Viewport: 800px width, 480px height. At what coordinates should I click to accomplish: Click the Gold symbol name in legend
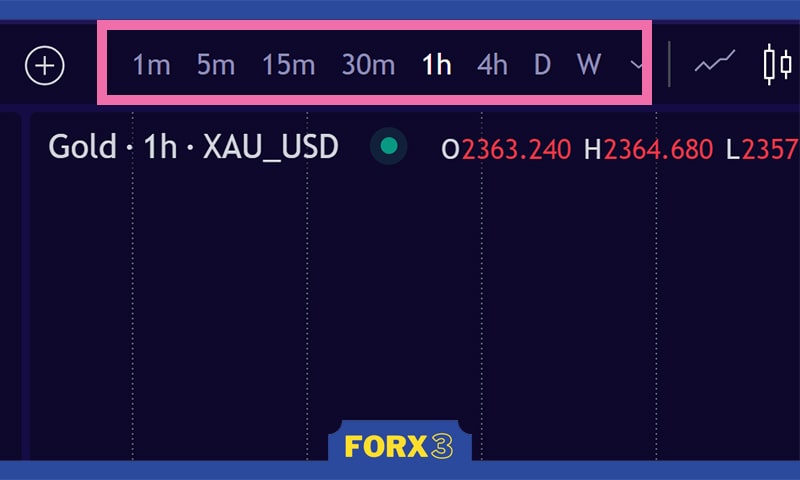click(82, 148)
